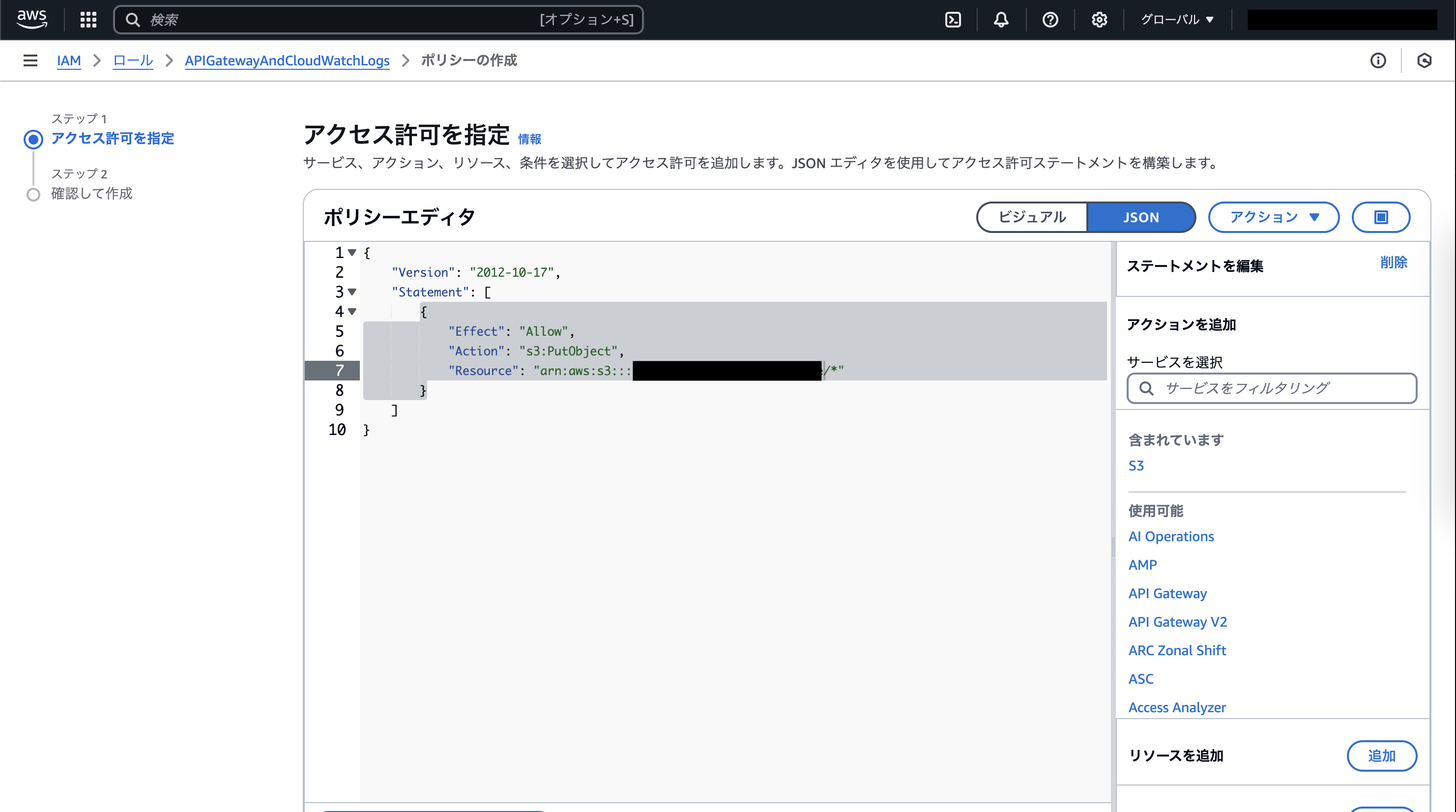The height and width of the screenshot is (812, 1456).
Task: Click the "s3:PutObject" action value
Action: [569, 351]
